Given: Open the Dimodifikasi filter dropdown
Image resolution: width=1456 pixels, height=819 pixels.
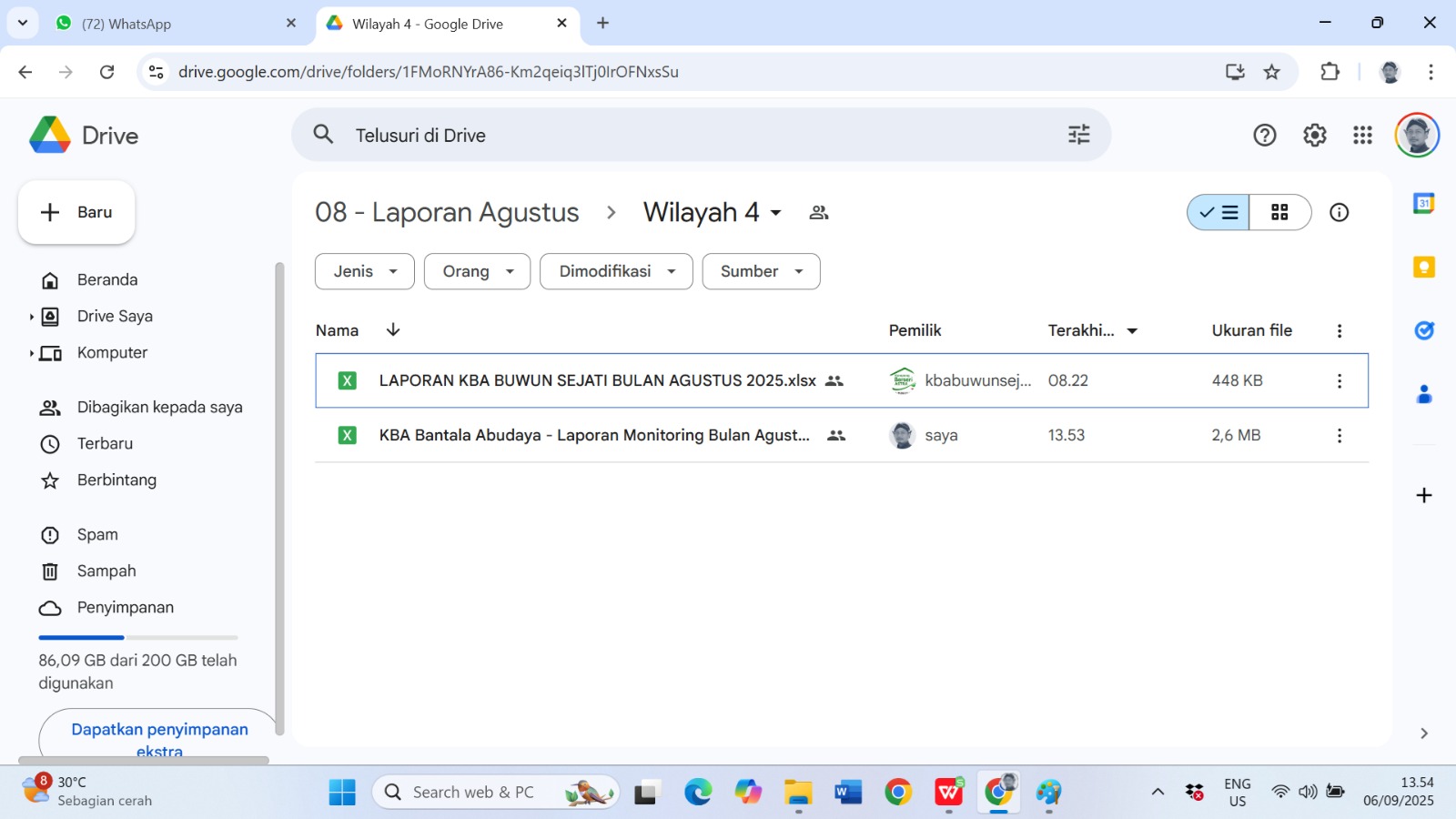Looking at the screenshot, I should pos(616,271).
